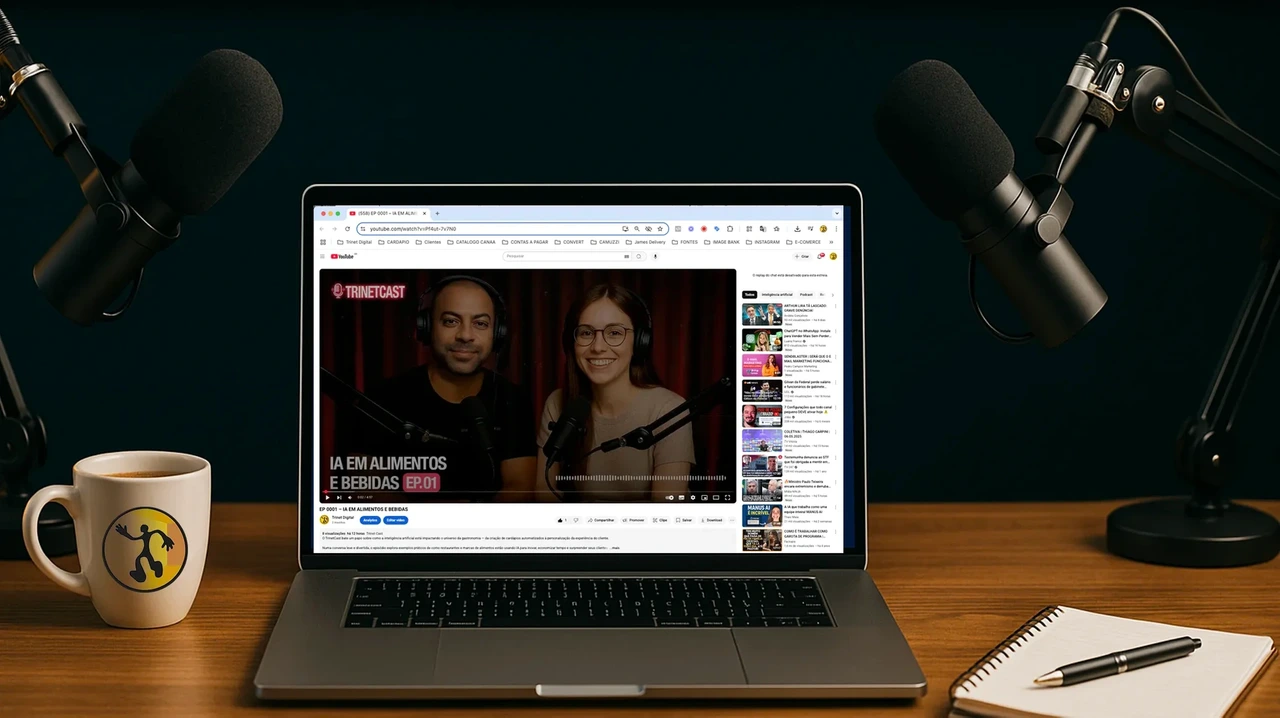Select the Podcast filter chip
Screen dimensions: 1280x718
[x=806, y=295]
